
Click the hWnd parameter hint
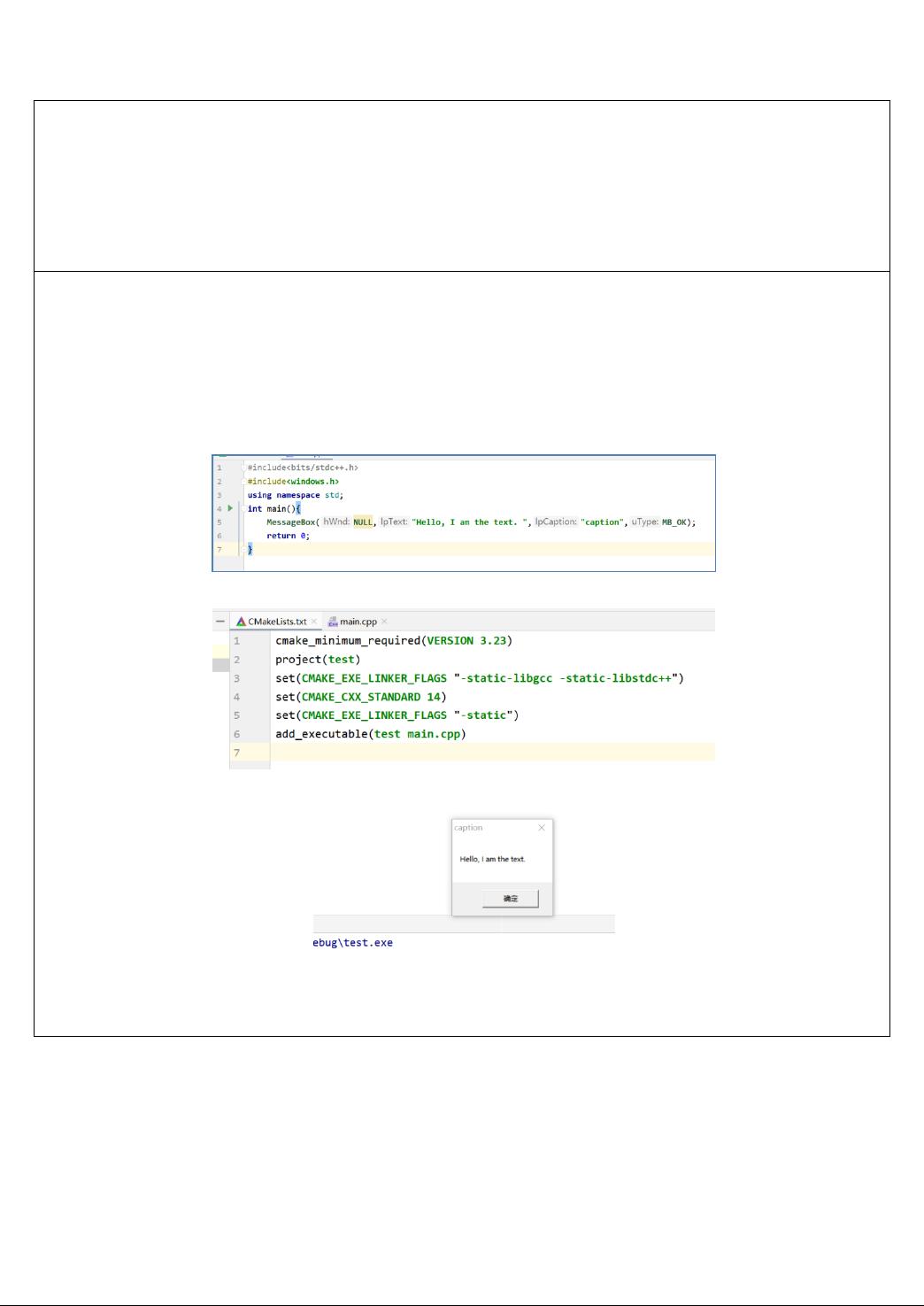tap(335, 522)
